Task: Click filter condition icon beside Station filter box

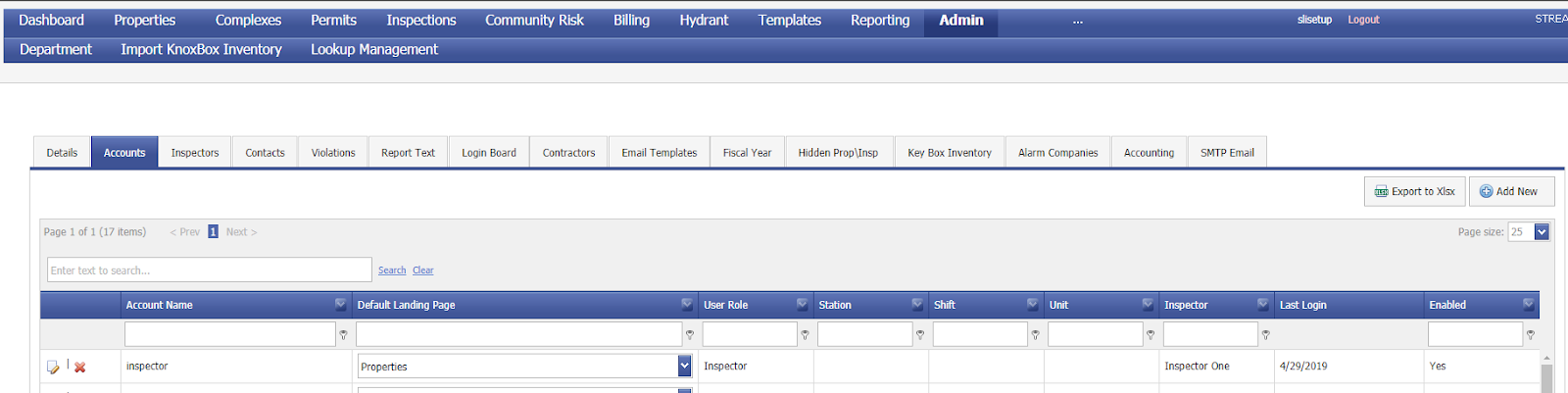Action: [920, 335]
